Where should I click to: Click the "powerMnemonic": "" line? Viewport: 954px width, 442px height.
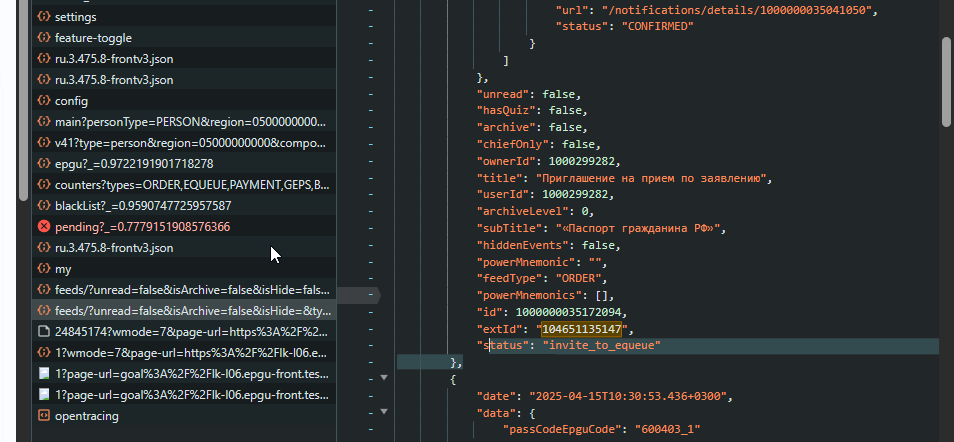[x=542, y=262]
